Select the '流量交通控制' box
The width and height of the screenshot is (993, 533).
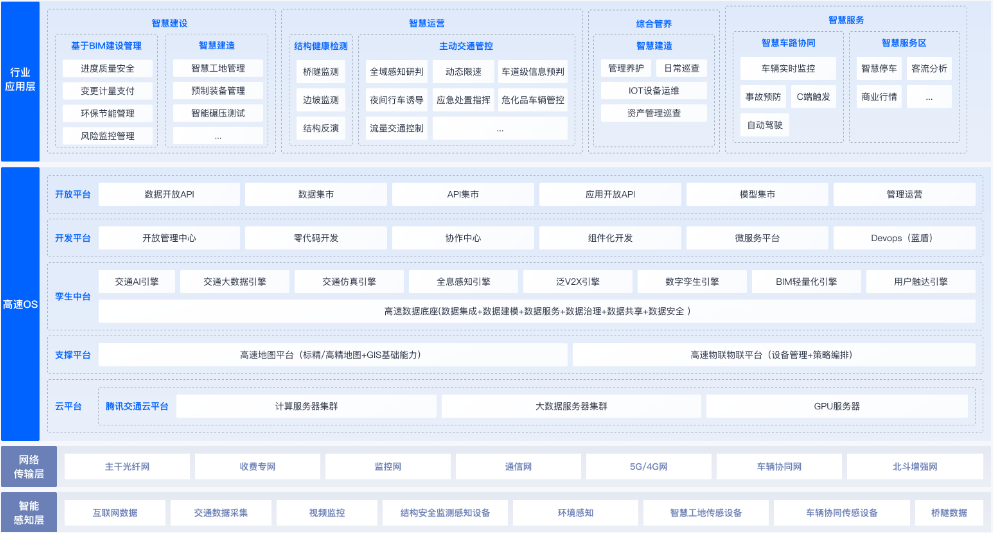tap(396, 128)
